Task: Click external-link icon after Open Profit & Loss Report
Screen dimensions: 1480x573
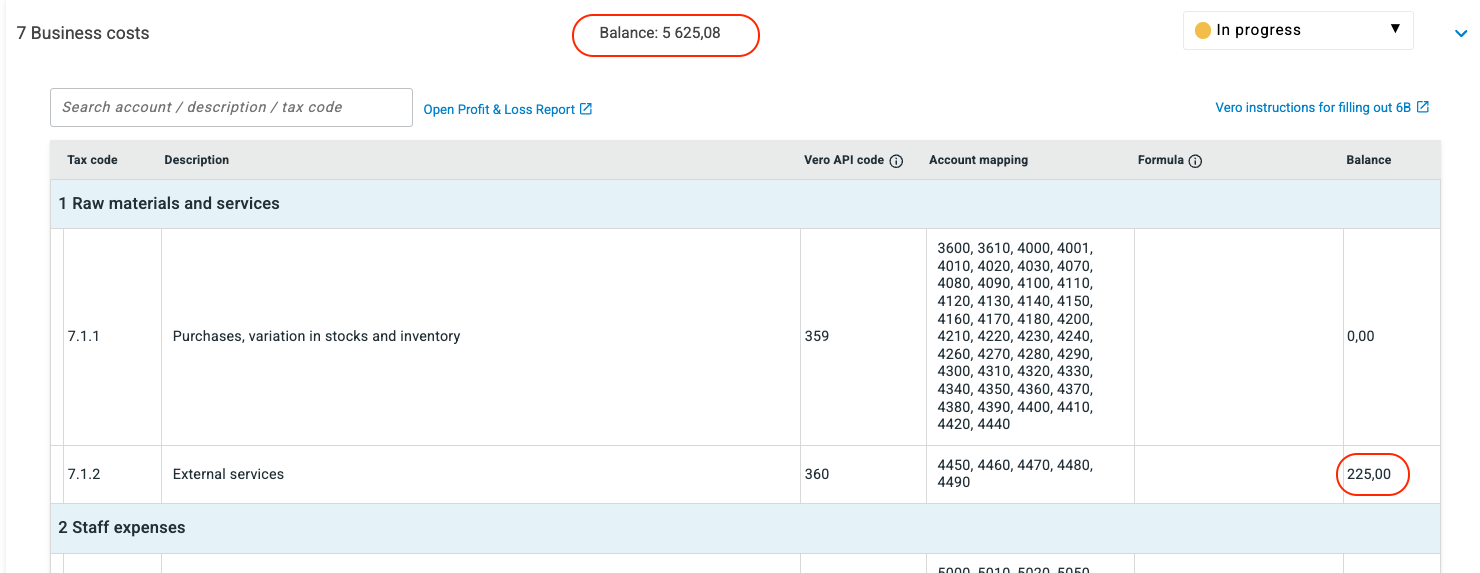Action: [586, 109]
